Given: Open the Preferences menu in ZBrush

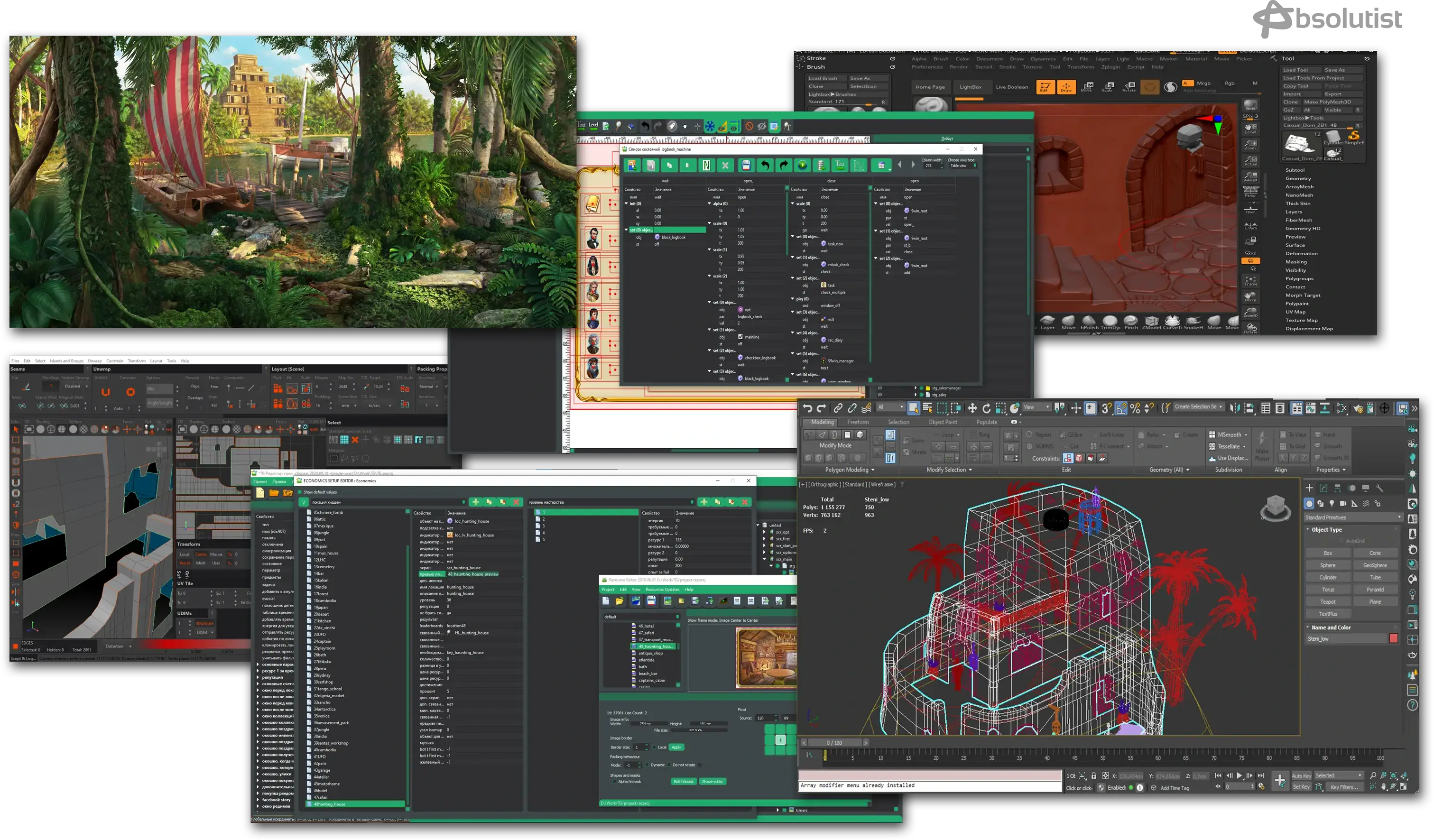Looking at the screenshot, I should (926, 67).
